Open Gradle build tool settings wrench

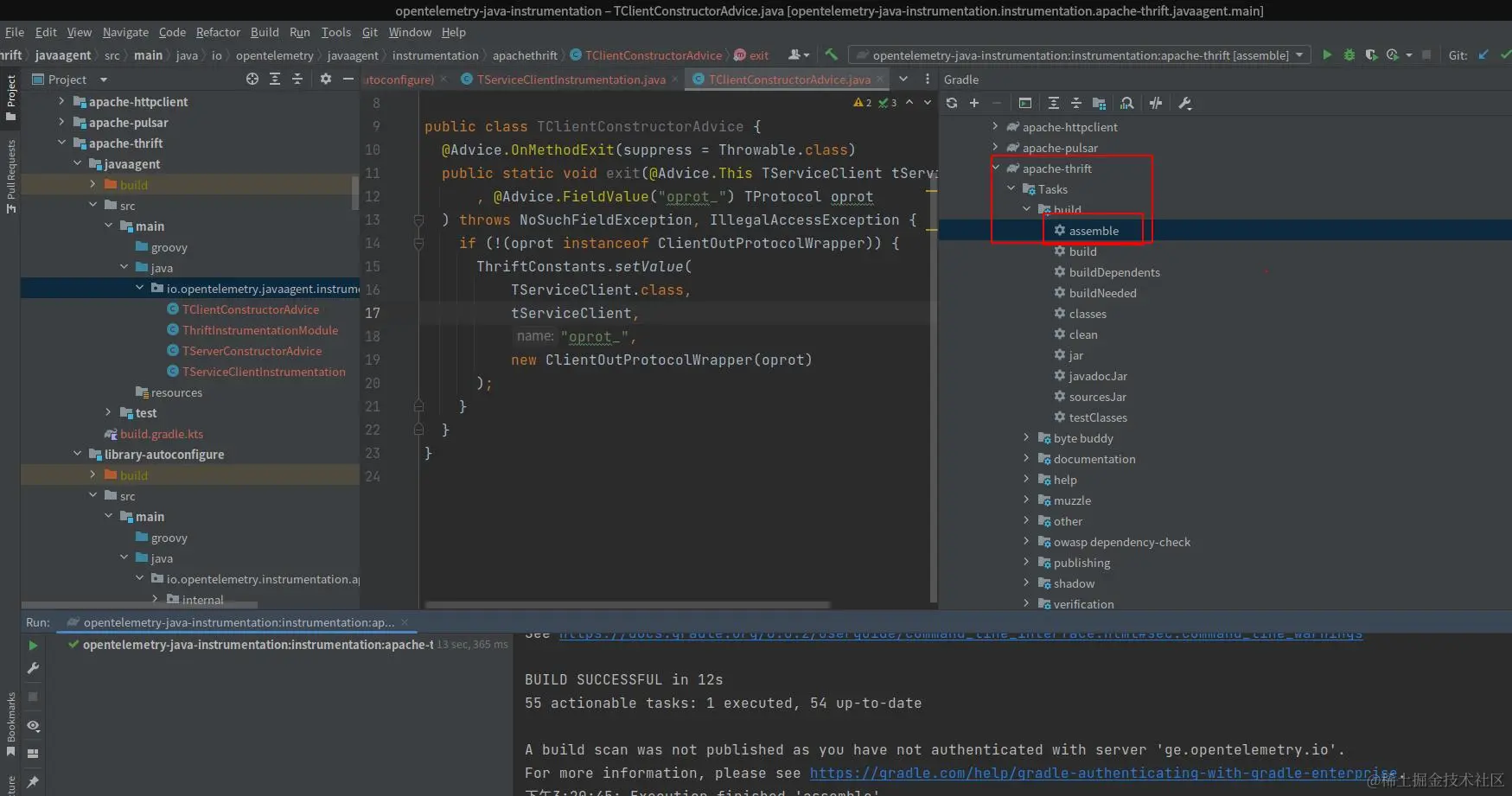pyautogui.click(x=1185, y=104)
